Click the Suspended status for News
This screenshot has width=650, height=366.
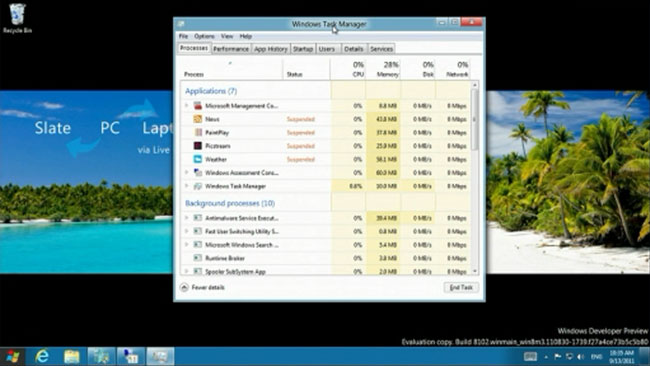point(301,119)
